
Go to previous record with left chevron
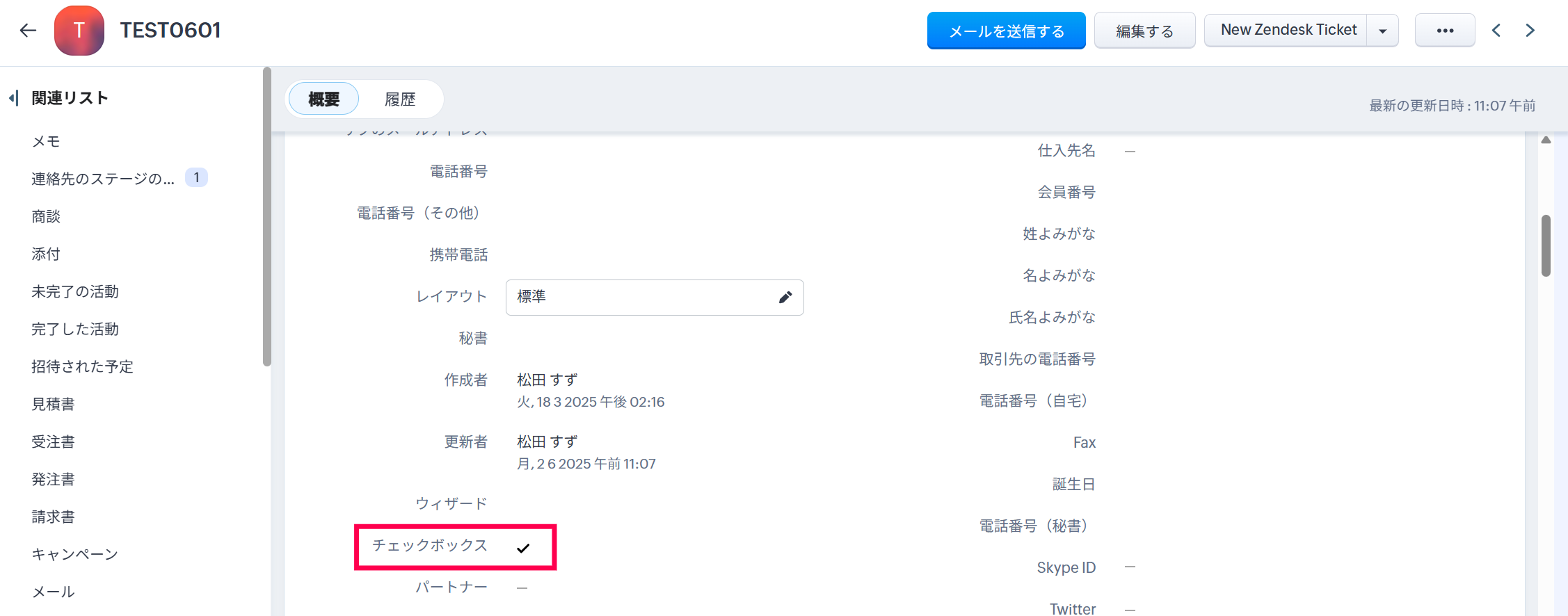1496,31
